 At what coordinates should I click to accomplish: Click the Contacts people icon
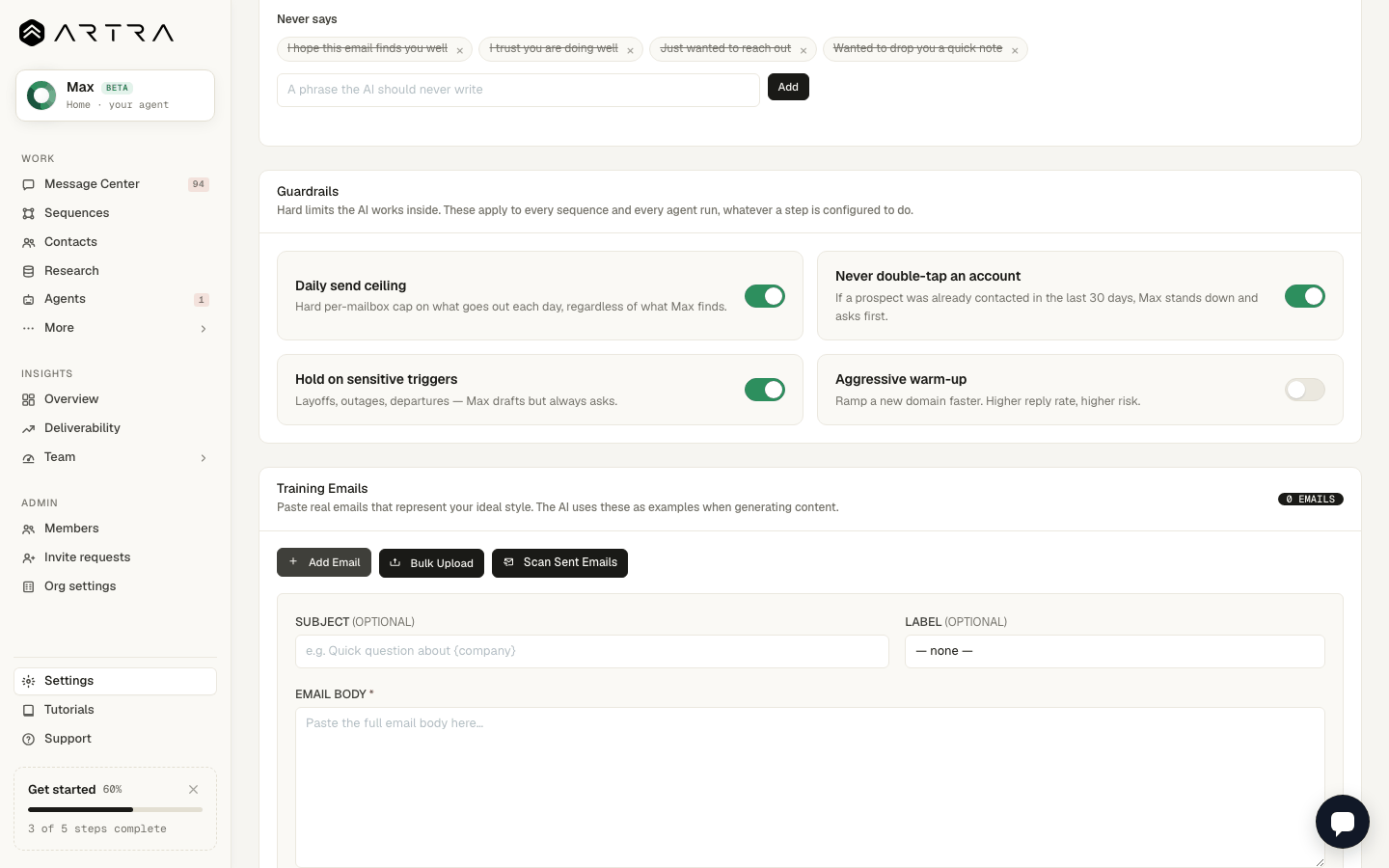pos(29,242)
